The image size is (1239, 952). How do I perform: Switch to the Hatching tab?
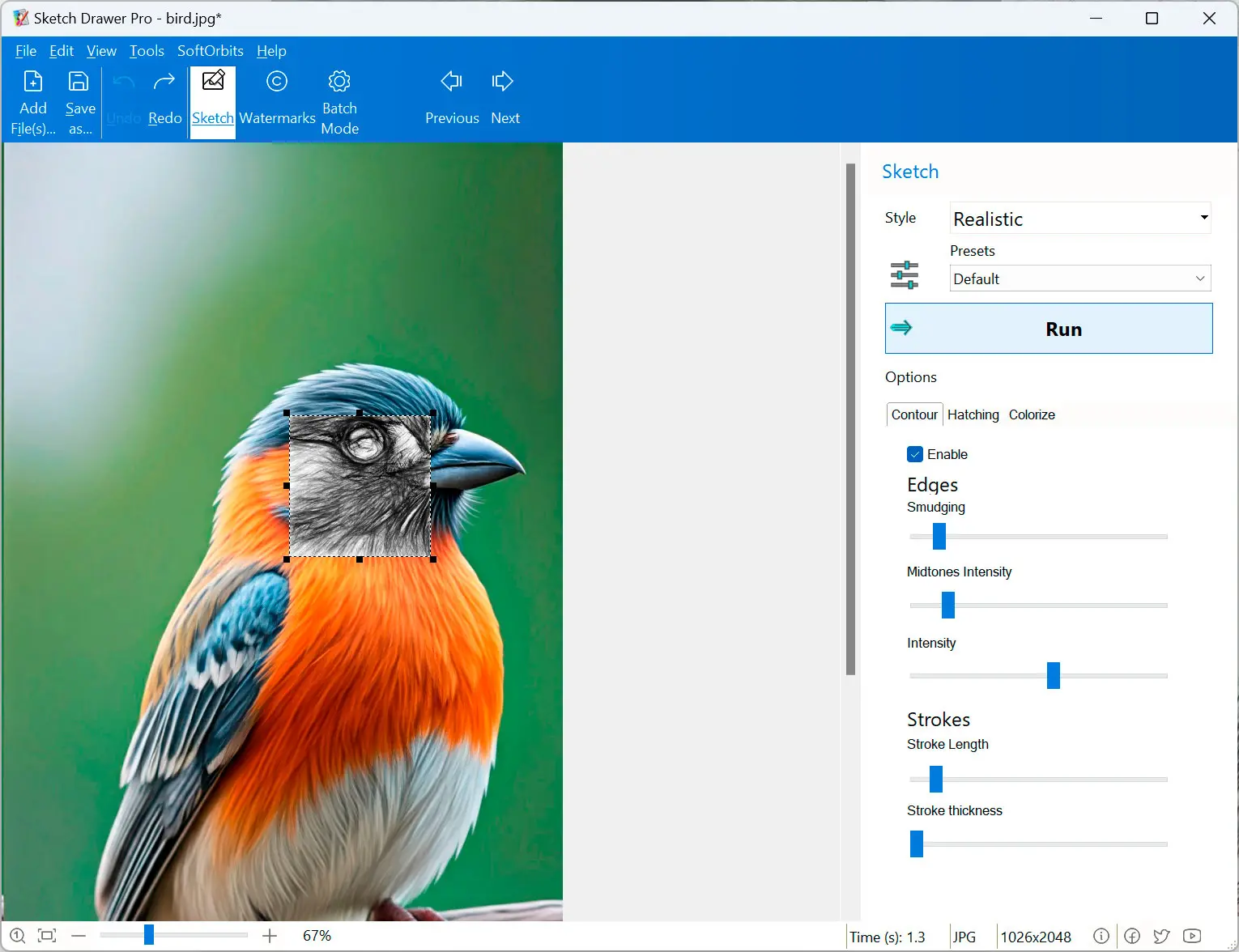click(x=973, y=414)
